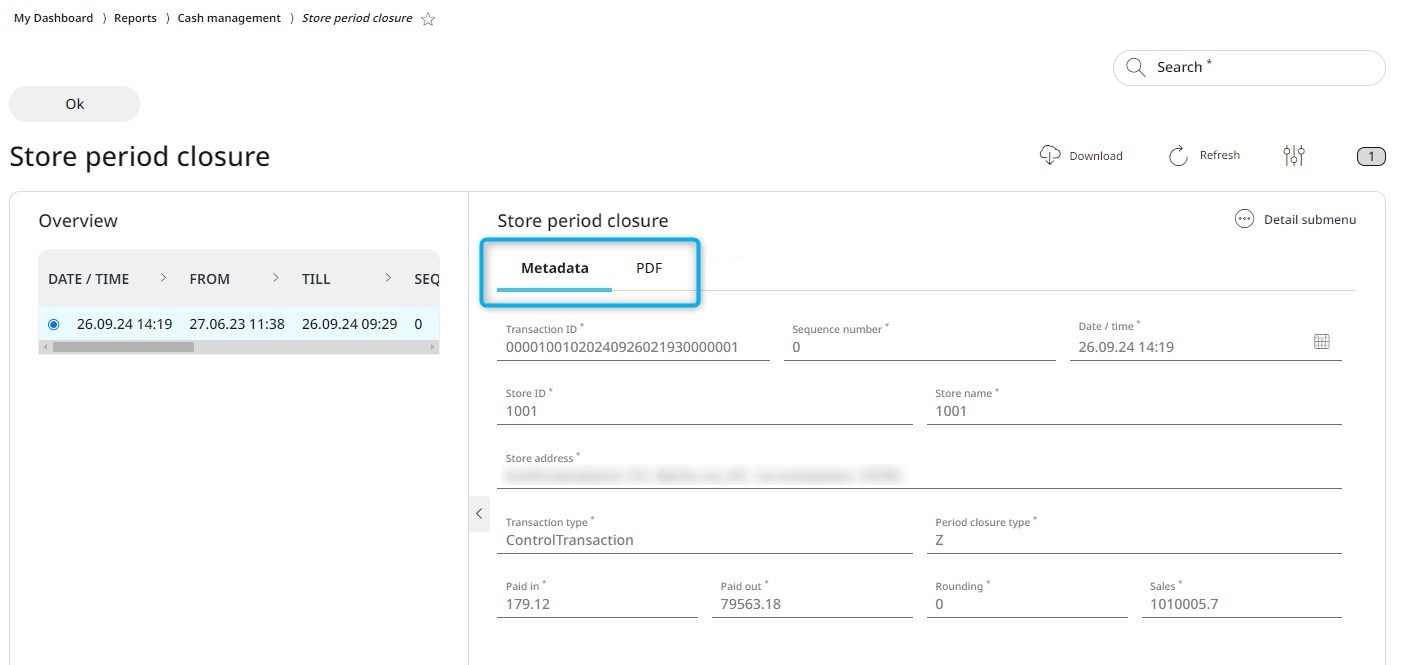Expand the TILL column chevron
1402x665 pixels.
tap(388, 278)
